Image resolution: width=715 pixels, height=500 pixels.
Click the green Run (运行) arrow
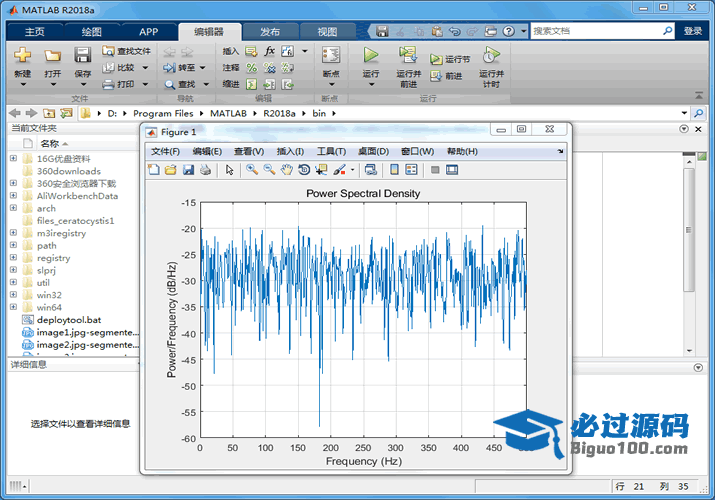[x=371, y=55]
